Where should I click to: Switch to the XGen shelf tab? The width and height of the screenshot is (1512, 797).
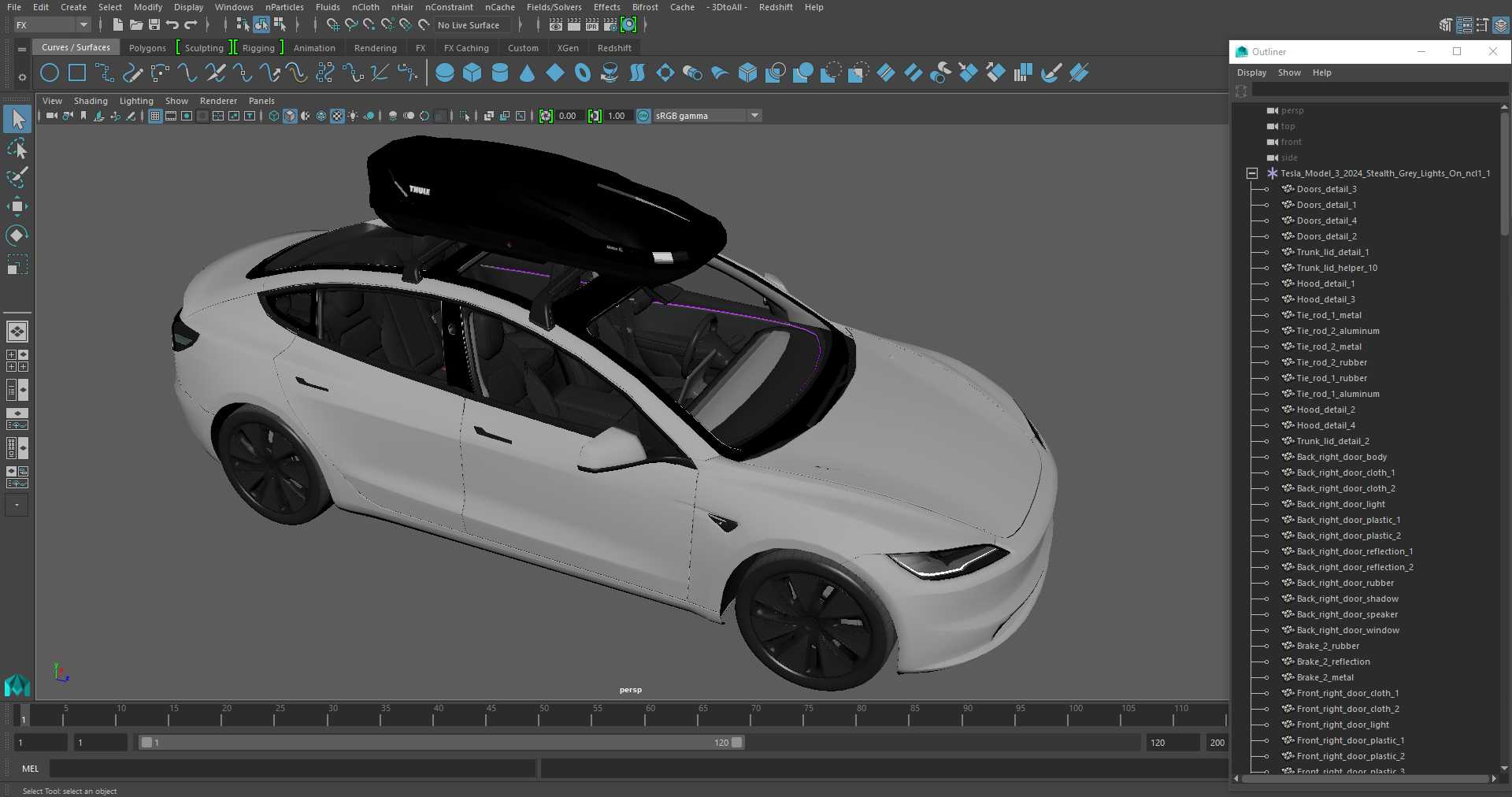coord(568,48)
